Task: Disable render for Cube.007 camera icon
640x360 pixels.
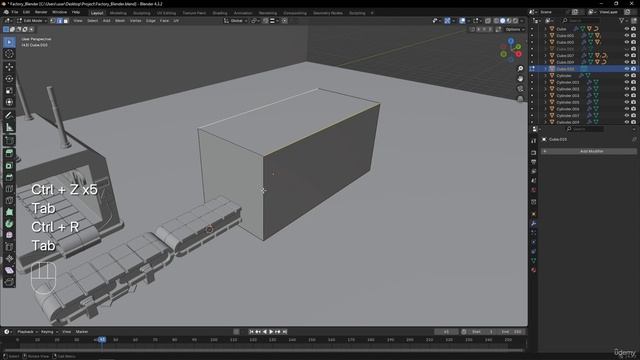Action: 633,56
